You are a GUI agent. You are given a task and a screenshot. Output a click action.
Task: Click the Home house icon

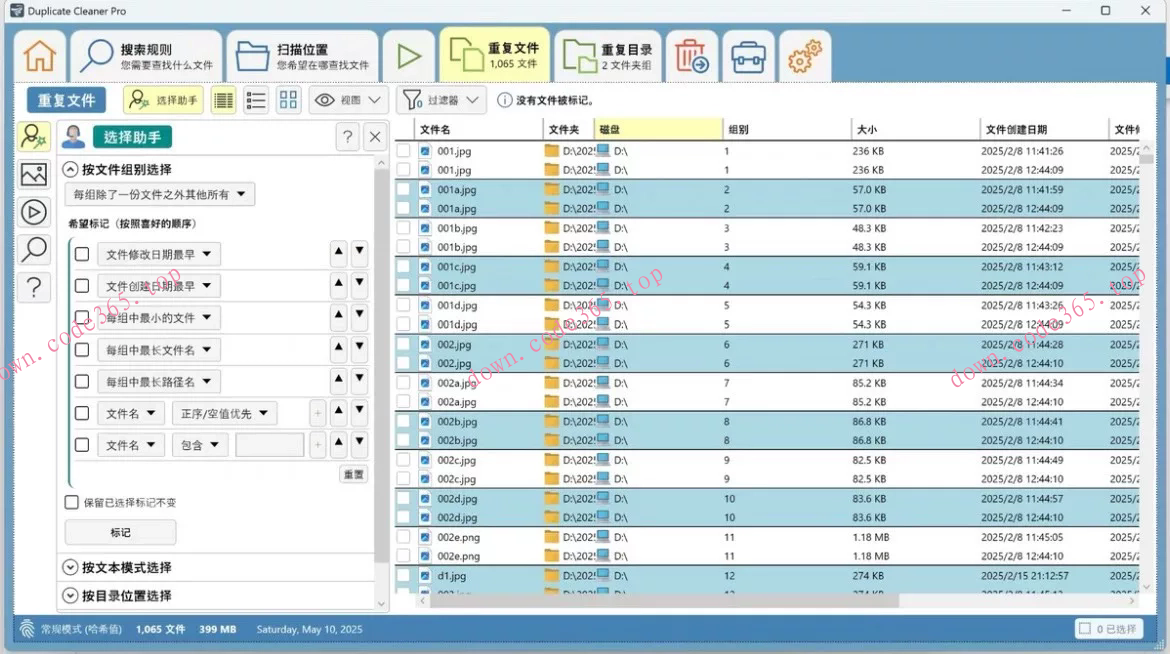coord(40,56)
